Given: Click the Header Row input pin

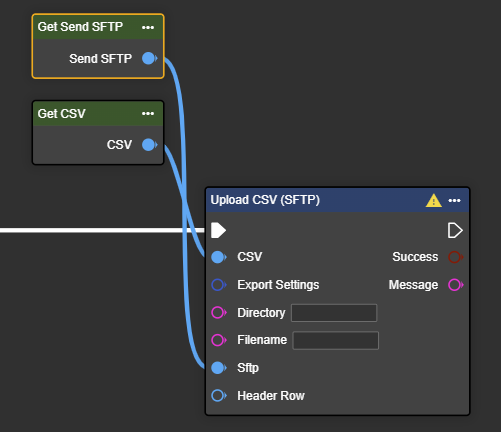Looking at the screenshot, I should pyautogui.click(x=219, y=396).
